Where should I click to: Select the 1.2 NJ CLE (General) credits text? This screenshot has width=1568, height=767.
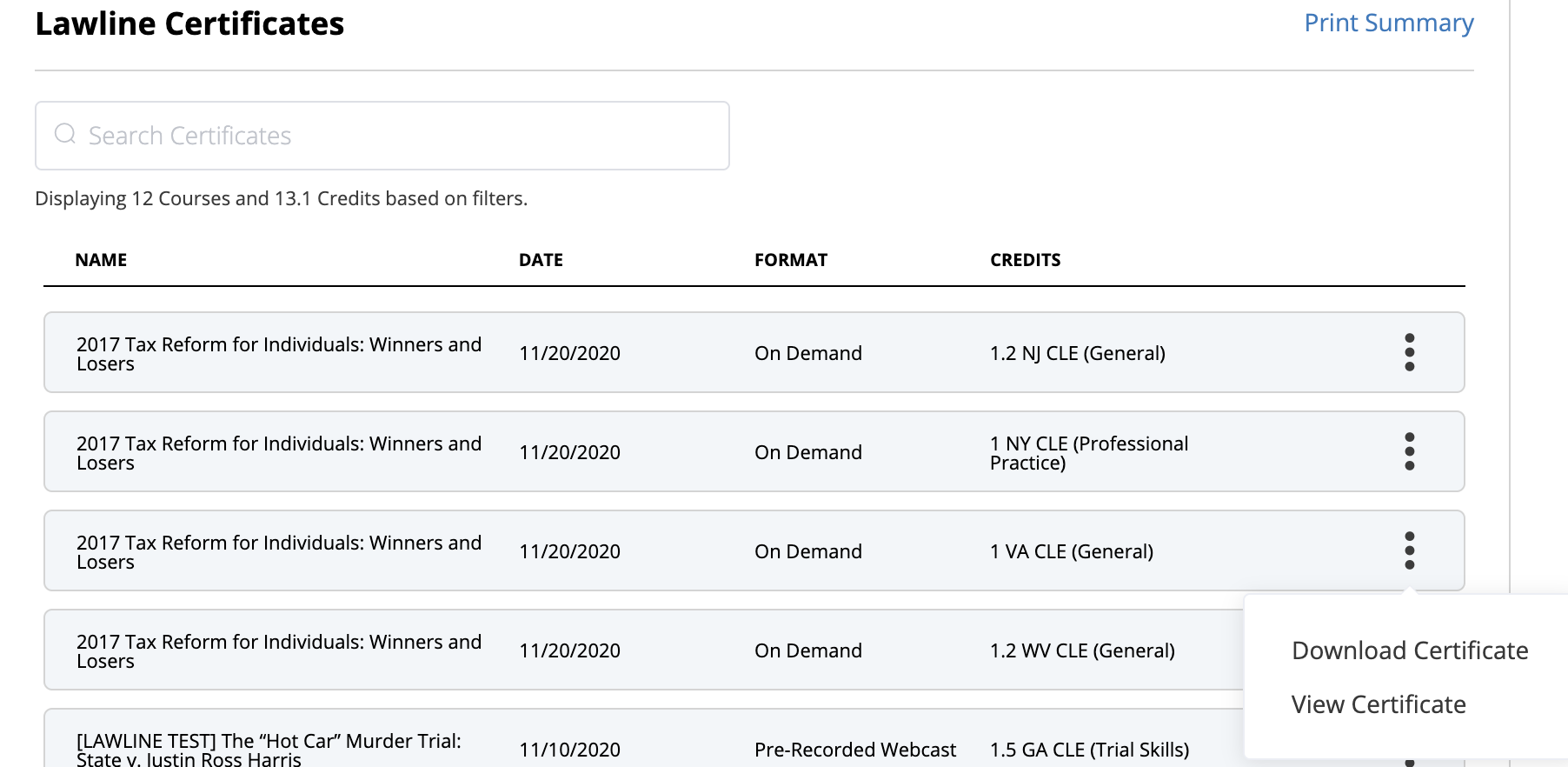pos(1077,353)
